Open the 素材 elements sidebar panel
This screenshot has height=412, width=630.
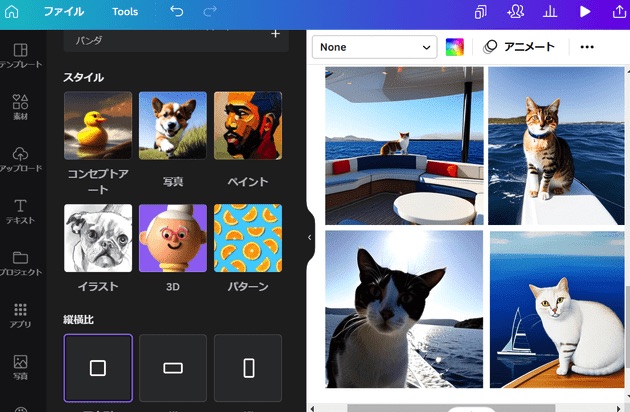pos(20,107)
